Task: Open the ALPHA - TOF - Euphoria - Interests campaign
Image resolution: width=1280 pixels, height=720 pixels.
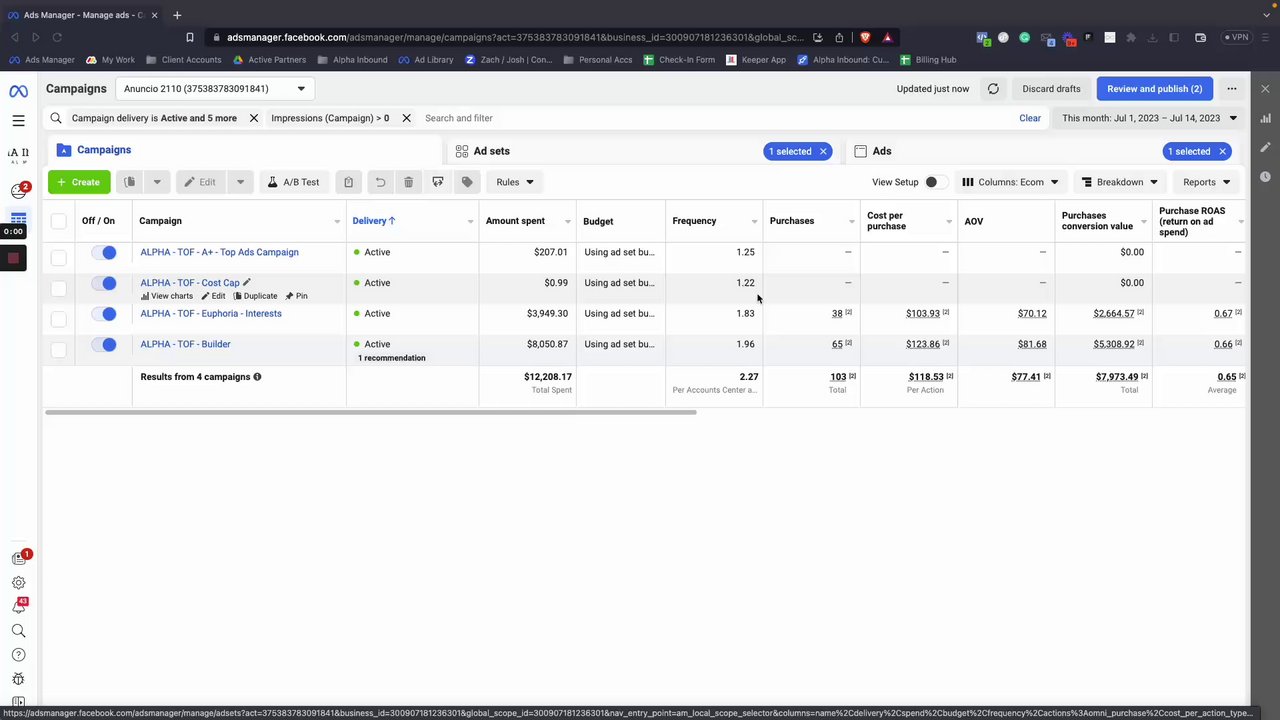Action: [211, 314]
